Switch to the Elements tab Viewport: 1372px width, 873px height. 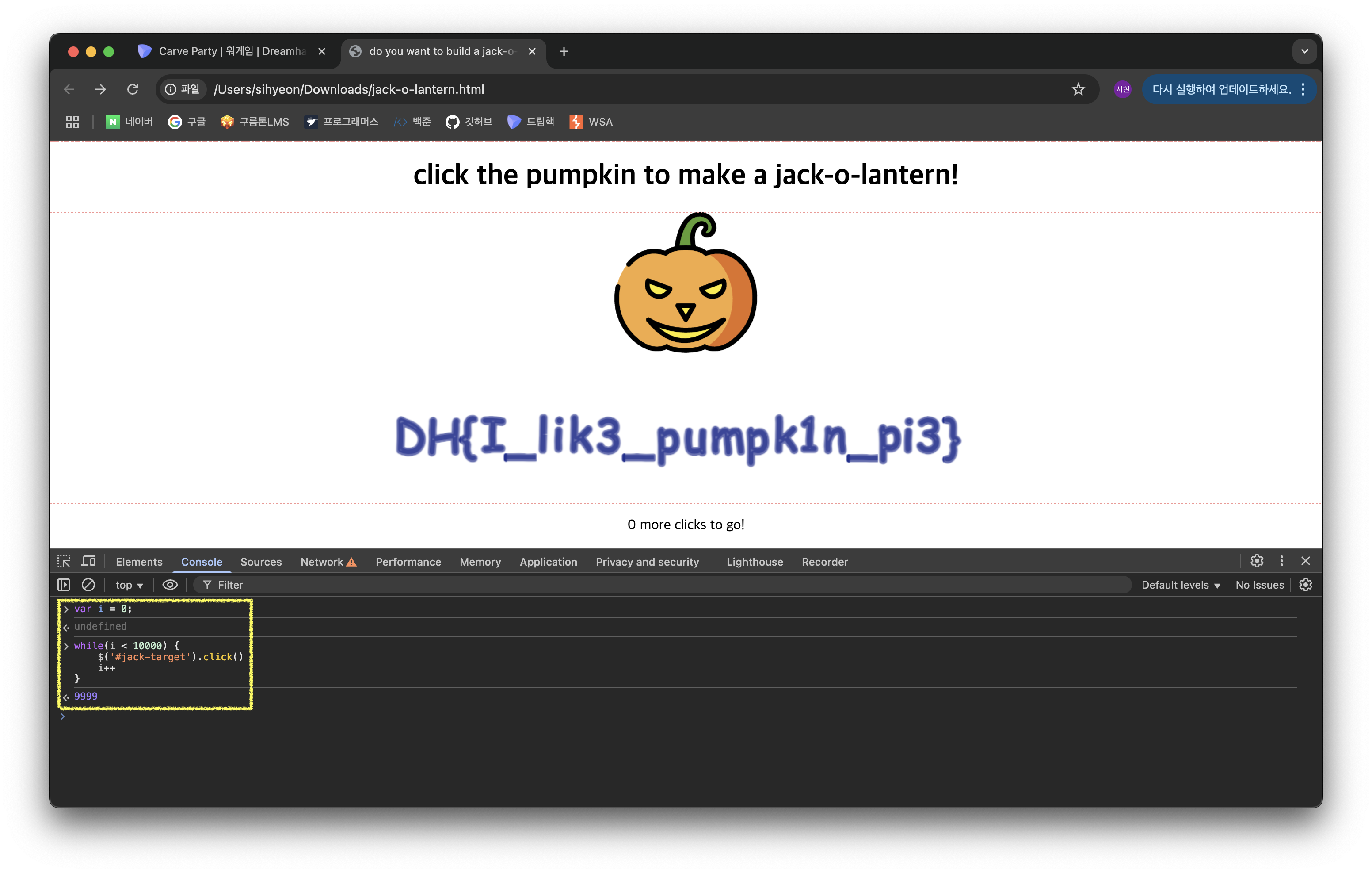click(x=139, y=562)
